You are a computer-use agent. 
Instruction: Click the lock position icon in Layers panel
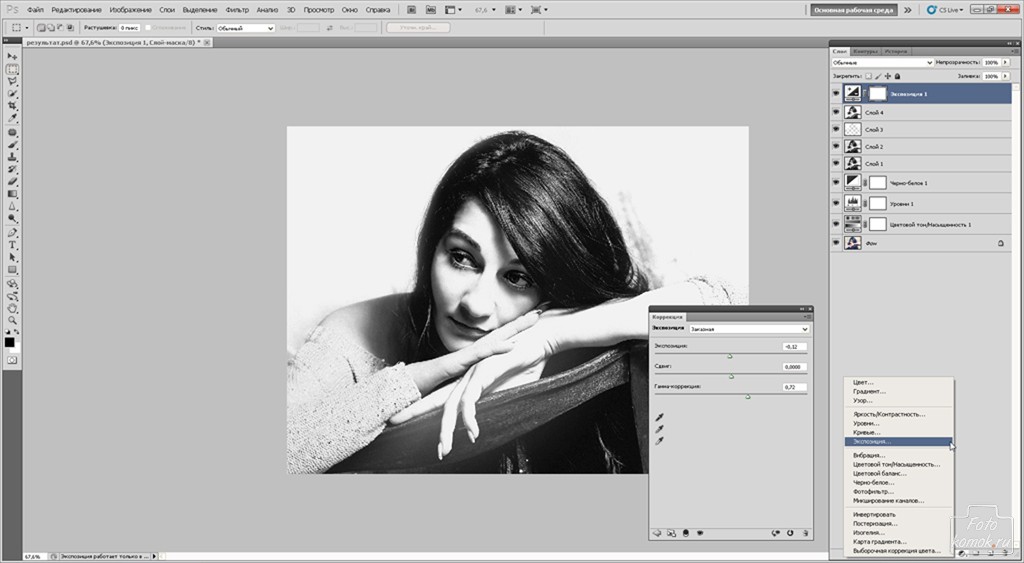pyautogui.click(x=887, y=76)
